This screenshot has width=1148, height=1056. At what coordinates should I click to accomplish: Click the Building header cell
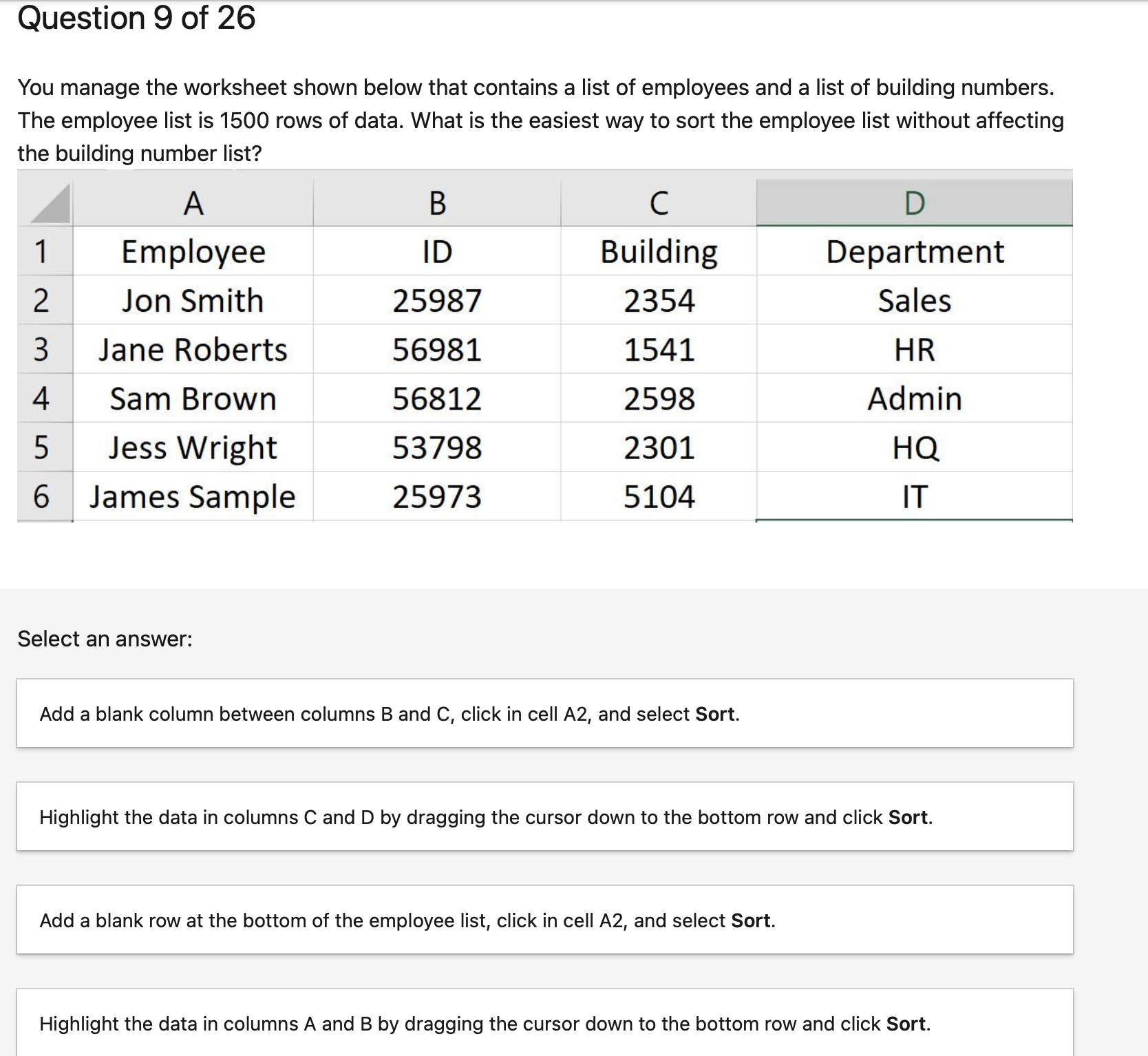tap(658, 251)
